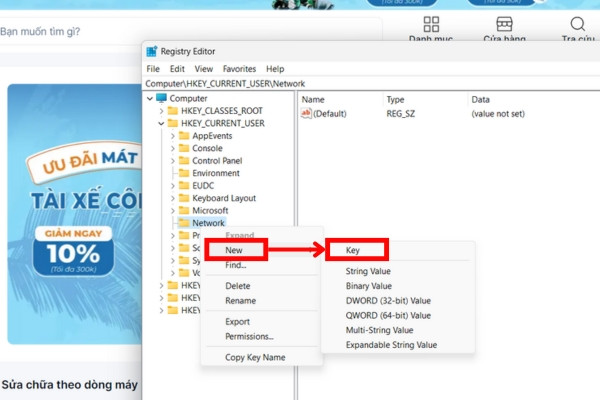Click the Network folder icon
The height and width of the screenshot is (400, 600).
(x=184, y=223)
